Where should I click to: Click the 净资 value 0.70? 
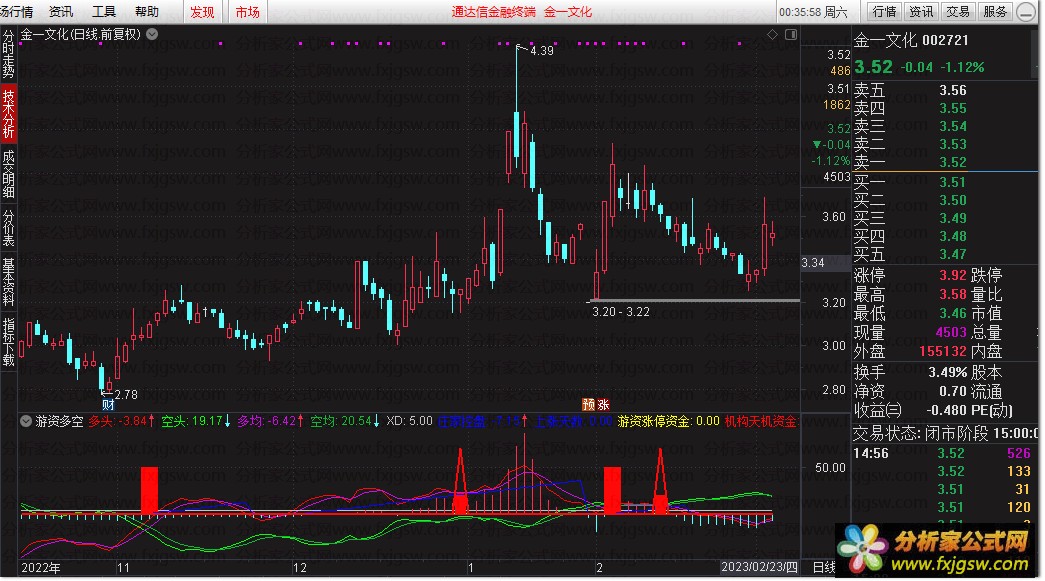pos(953,391)
